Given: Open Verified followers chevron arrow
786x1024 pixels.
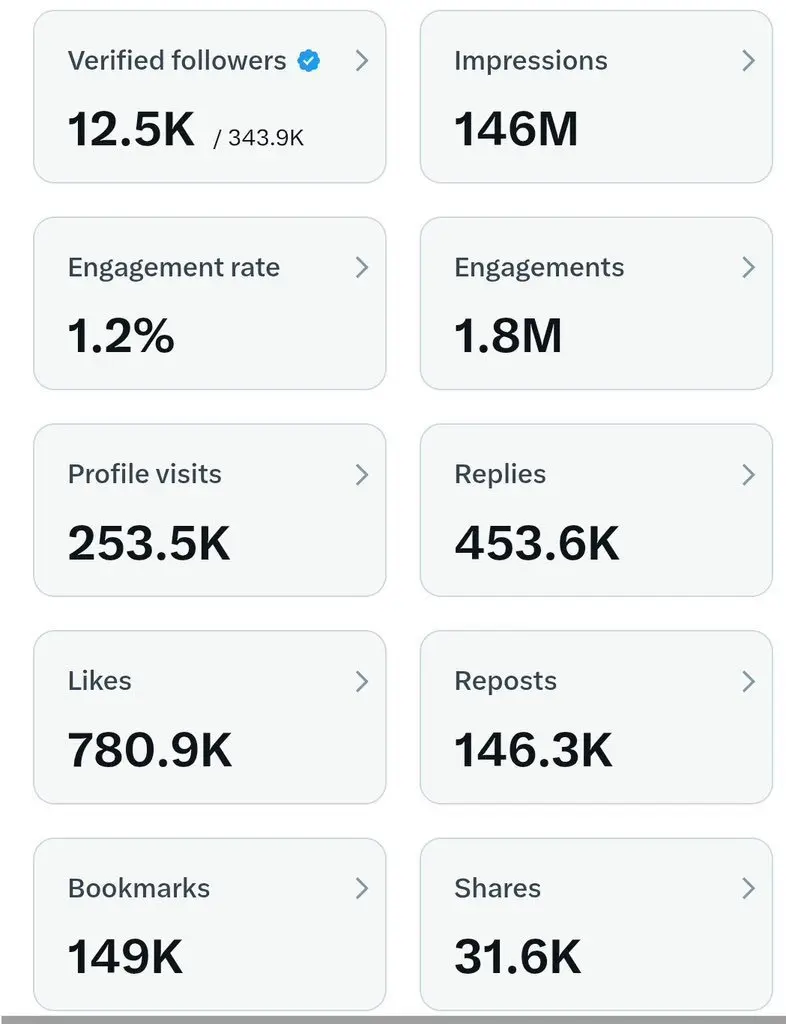Looking at the screenshot, I should click(362, 61).
